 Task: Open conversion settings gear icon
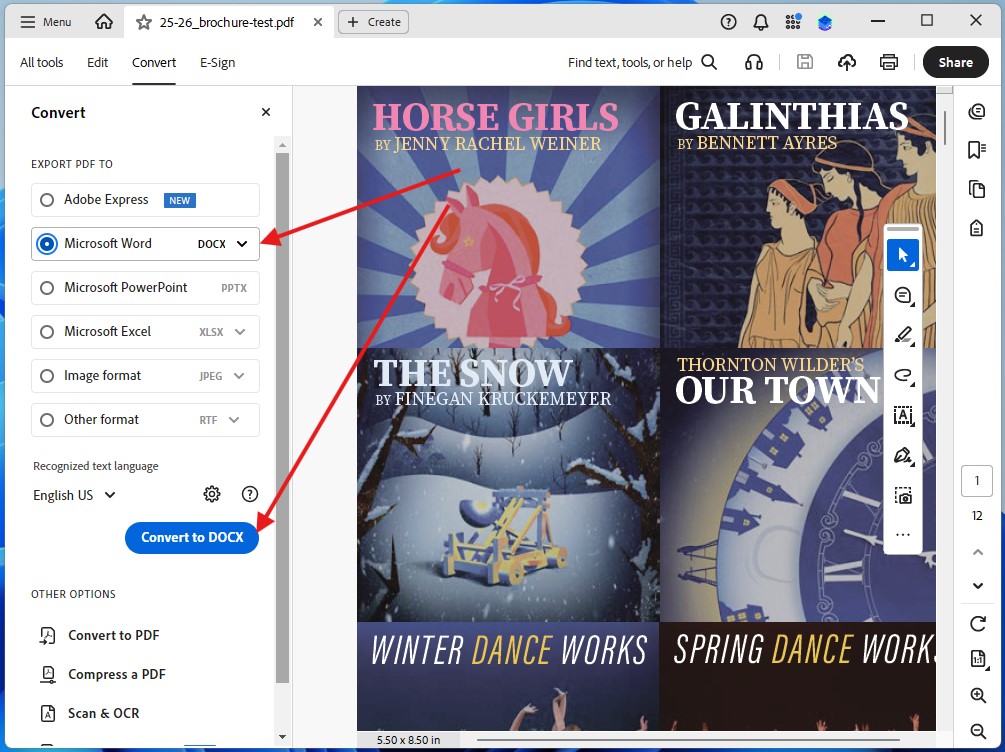[x=212, y=494]
